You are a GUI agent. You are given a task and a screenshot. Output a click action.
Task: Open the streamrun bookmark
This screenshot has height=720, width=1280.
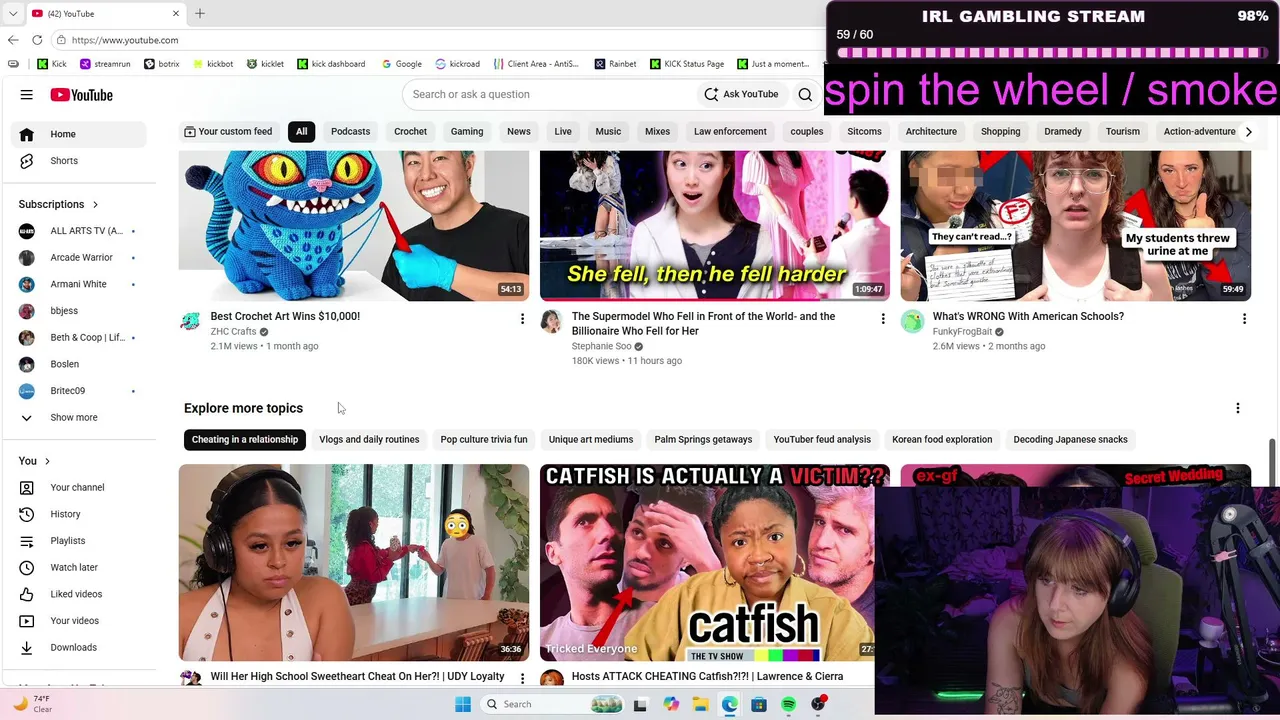[x=105, y=64]
